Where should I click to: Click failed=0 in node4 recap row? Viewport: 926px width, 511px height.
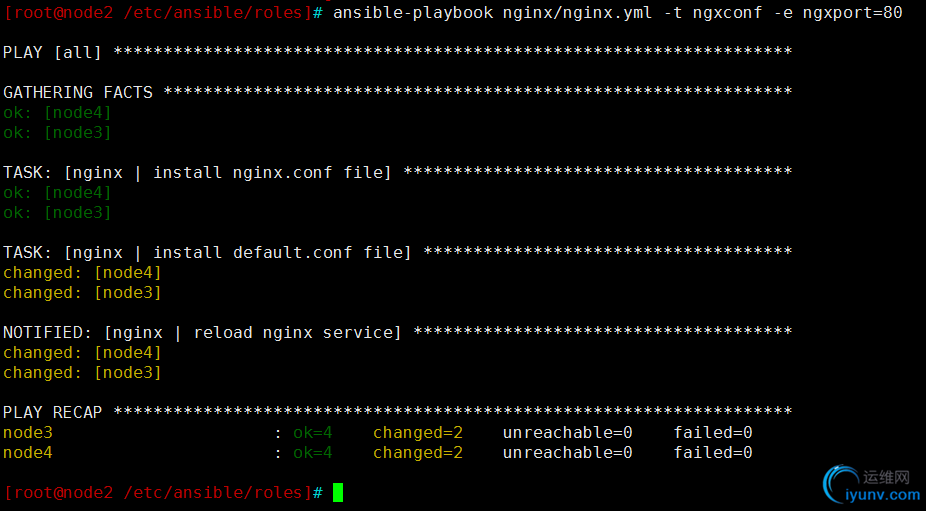tap(712, 452)
